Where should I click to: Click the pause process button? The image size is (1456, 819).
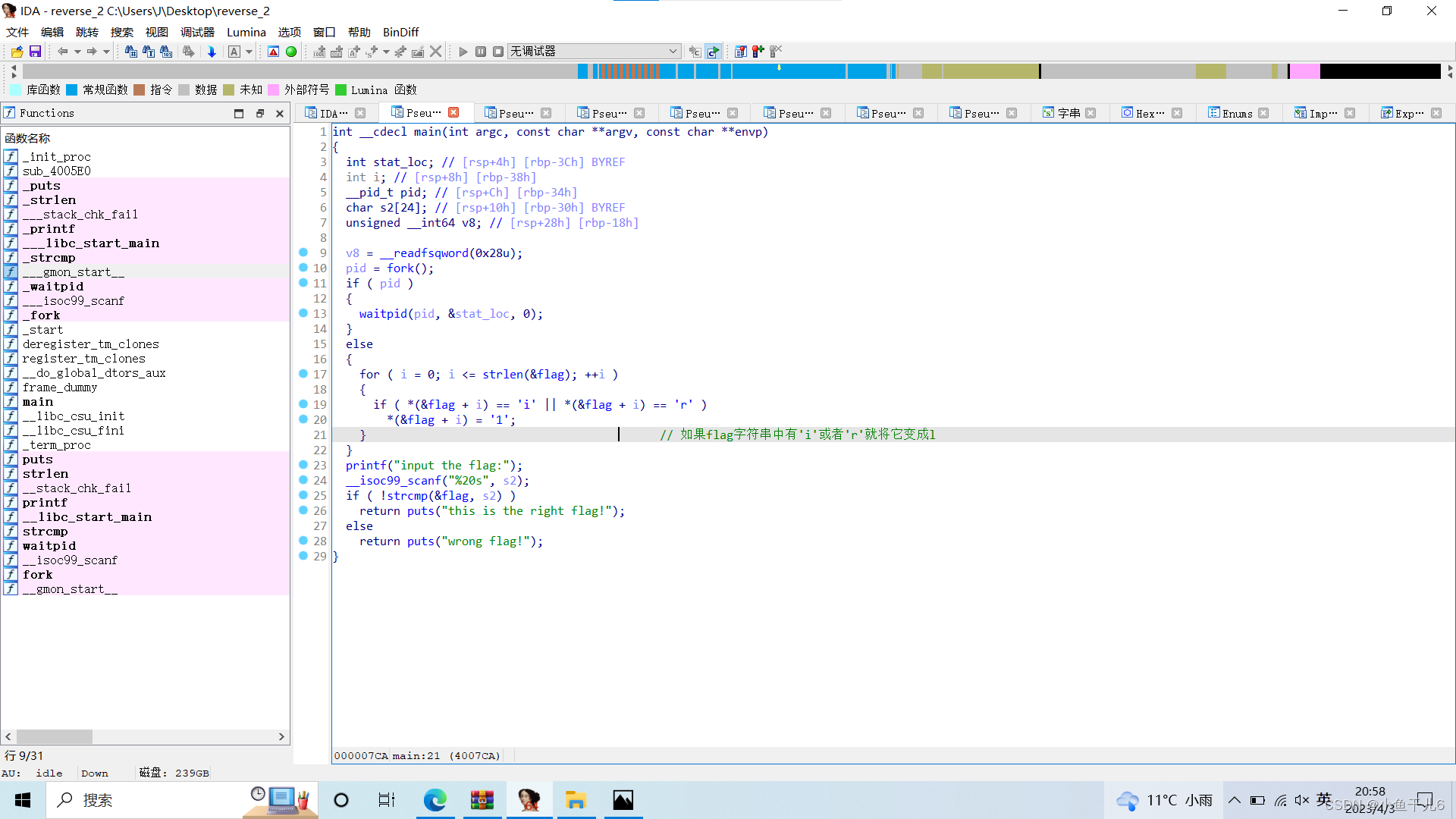(x=481, y=52)
